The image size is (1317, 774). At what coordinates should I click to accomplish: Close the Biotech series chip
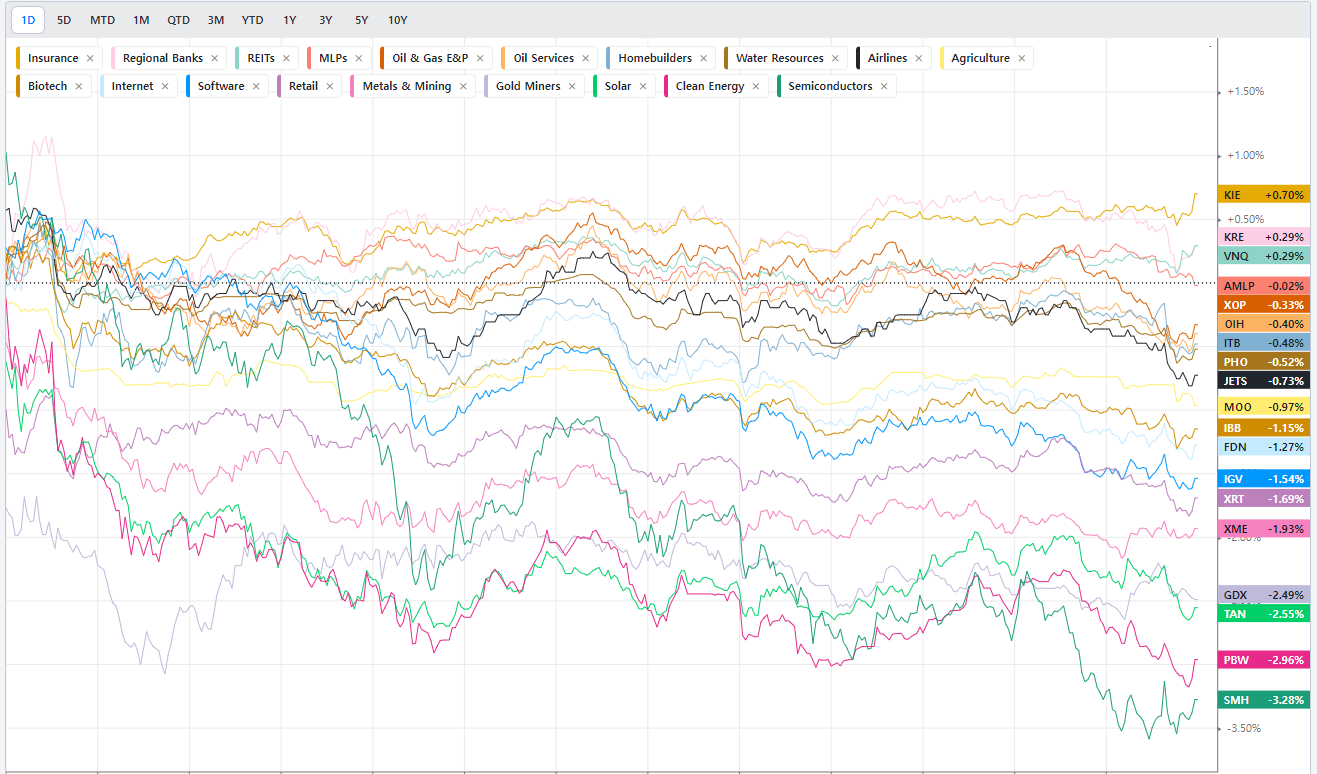pyautogui.click(x=79, y=86)
